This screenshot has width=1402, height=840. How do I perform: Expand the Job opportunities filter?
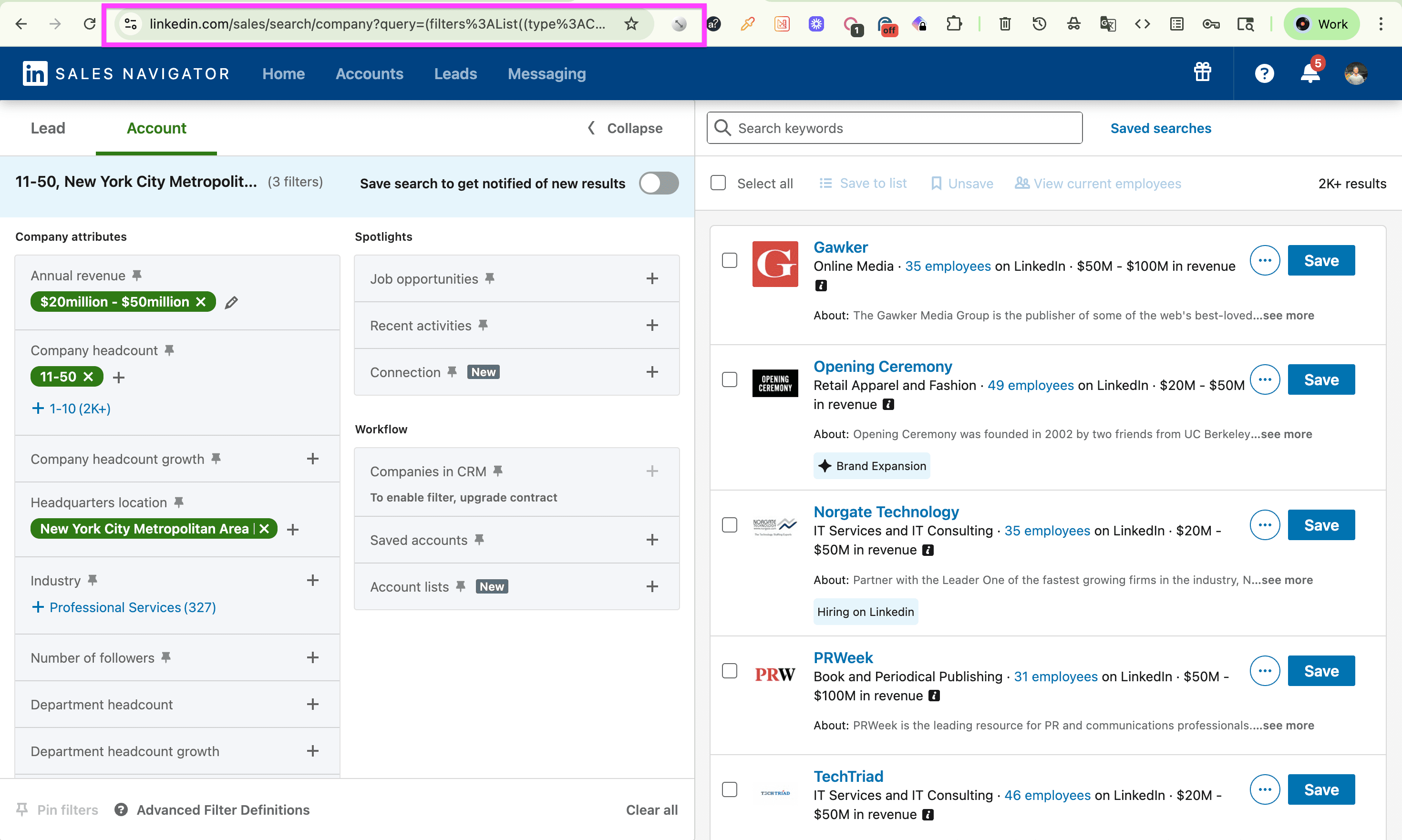(x=652, y=278)
